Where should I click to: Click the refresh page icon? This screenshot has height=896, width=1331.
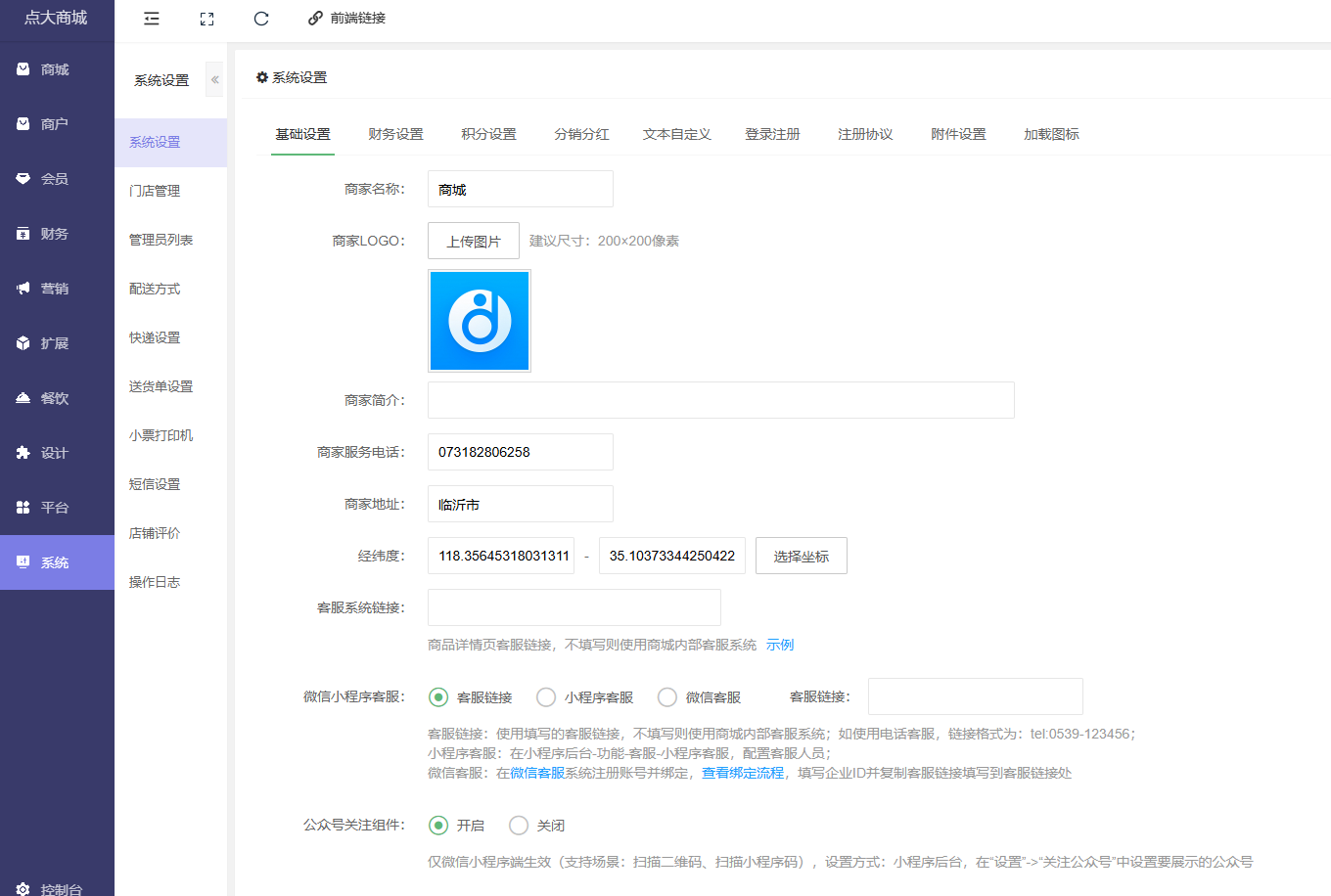(261, 19)
